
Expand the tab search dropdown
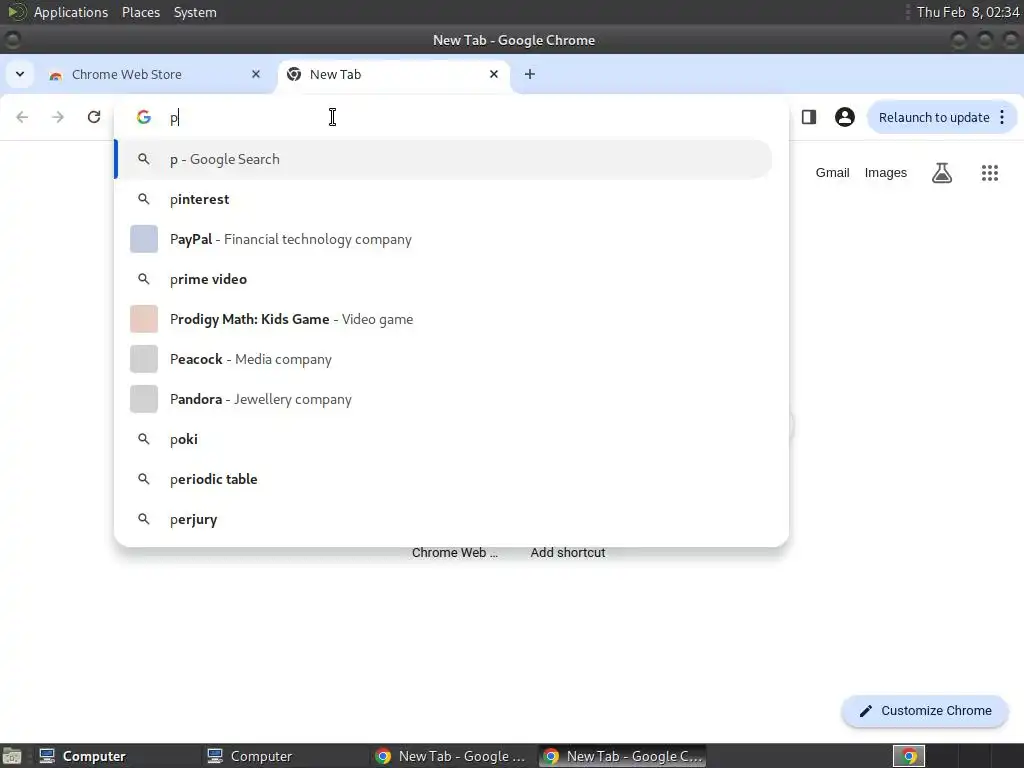(20, 74)
